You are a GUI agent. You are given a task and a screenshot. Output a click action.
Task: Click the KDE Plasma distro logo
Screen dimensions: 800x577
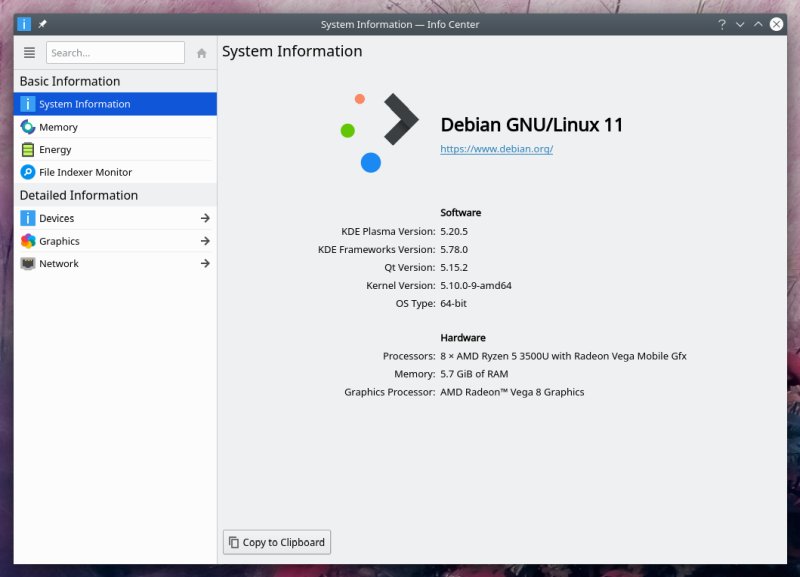379,133
